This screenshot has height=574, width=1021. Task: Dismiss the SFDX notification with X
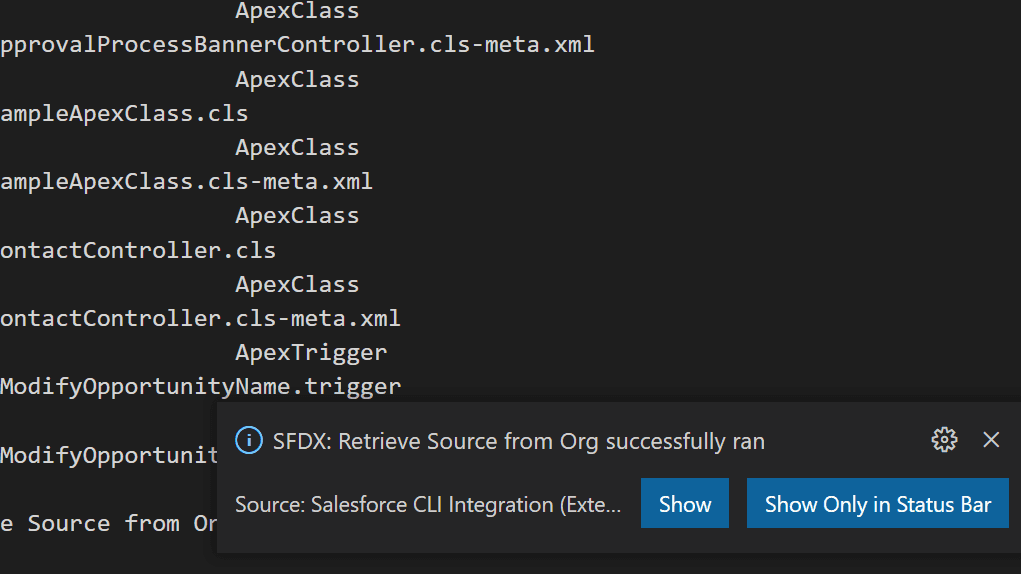pyautogui.click(x=991, y=440)
